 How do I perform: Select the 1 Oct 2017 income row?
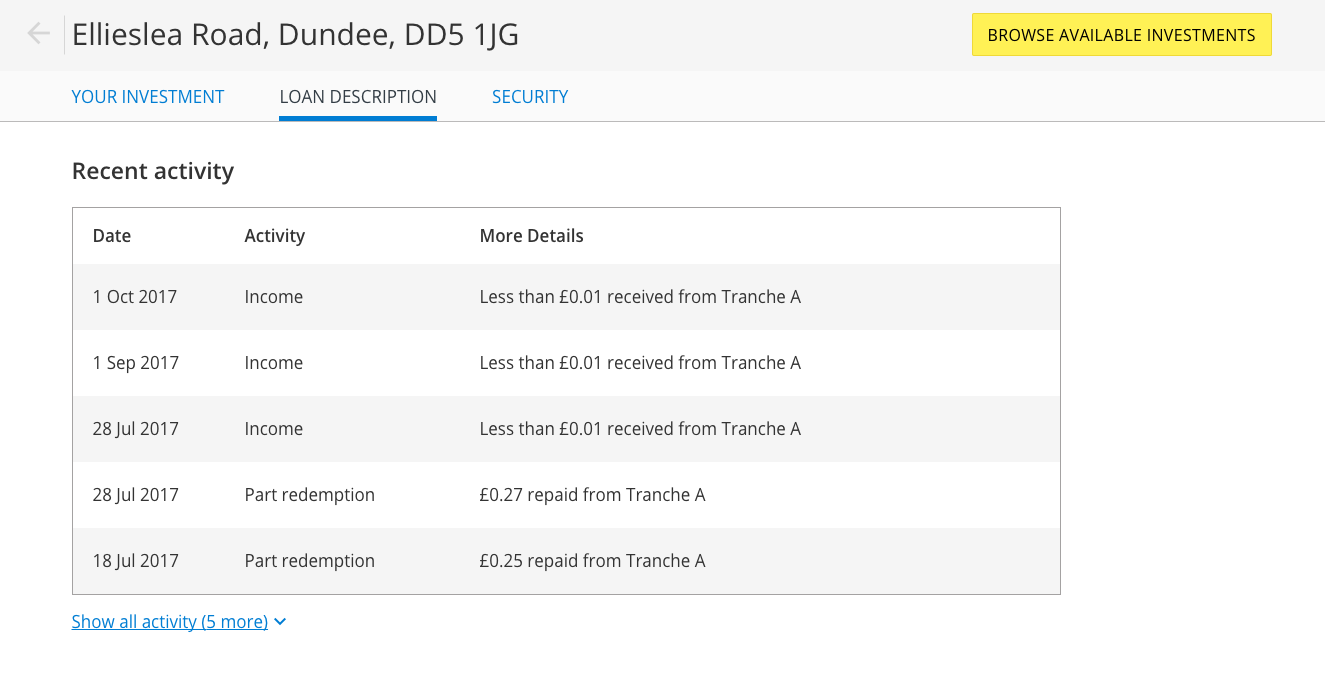point(566,297)
